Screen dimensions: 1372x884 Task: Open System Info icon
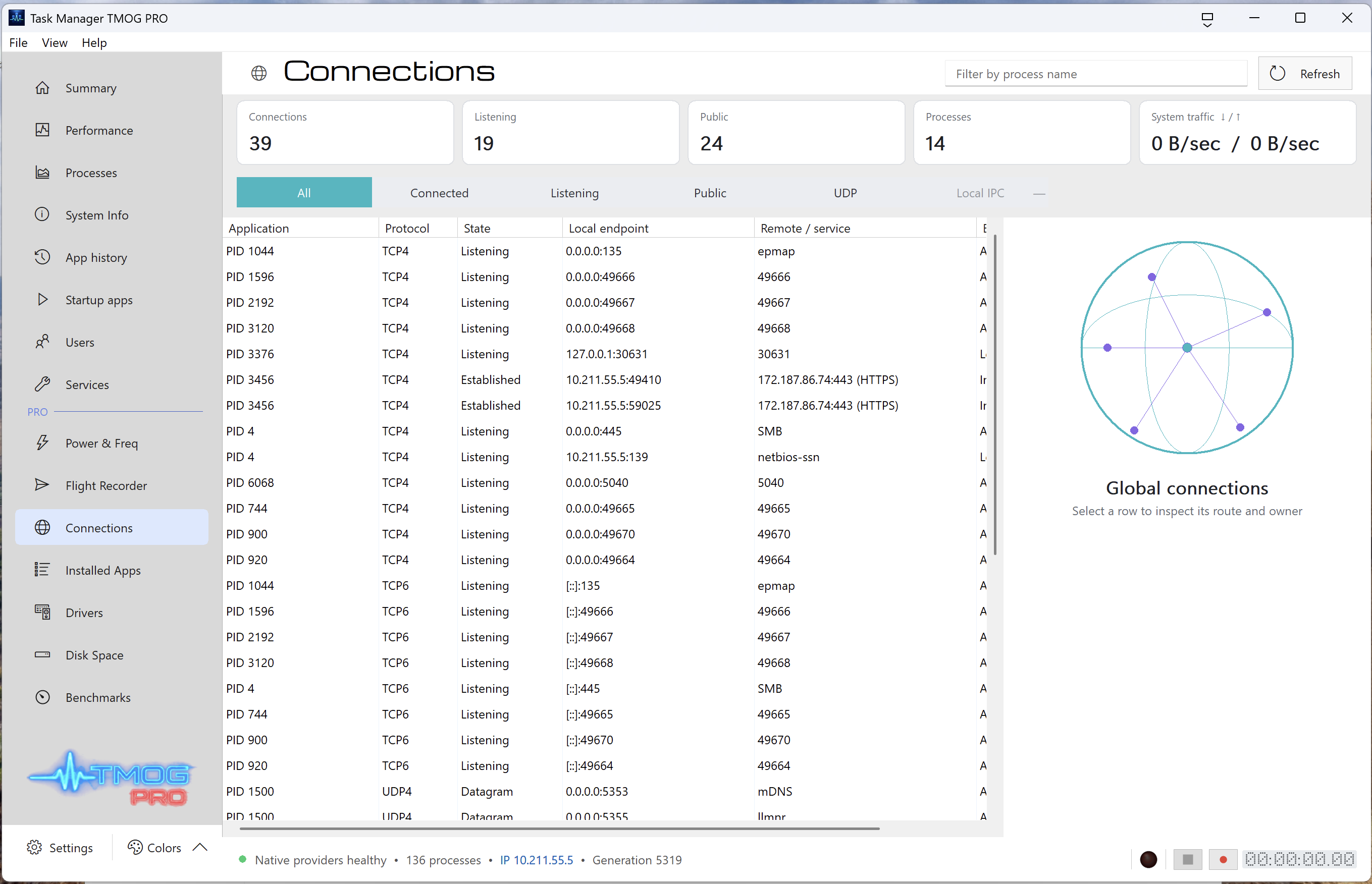(42, 214)
